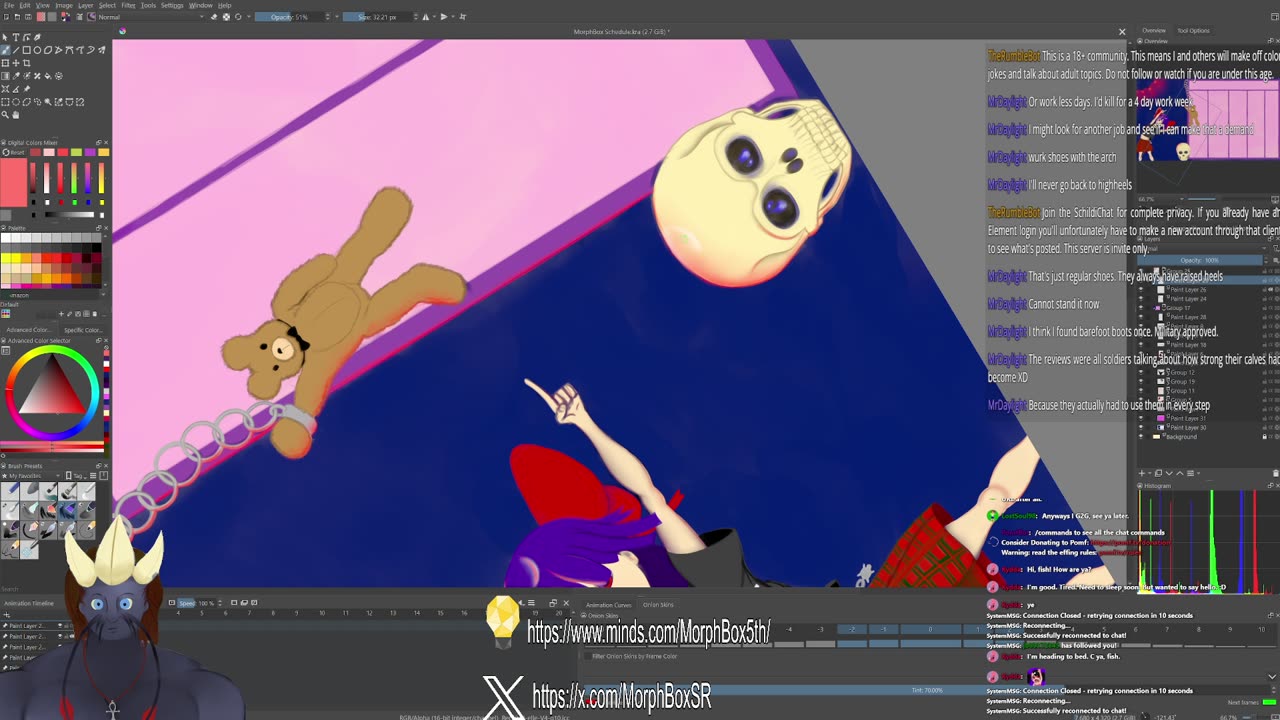Select the Ellipse shape tool
The width and height of the screenshot is (1280, 720).
pos(37,50)
